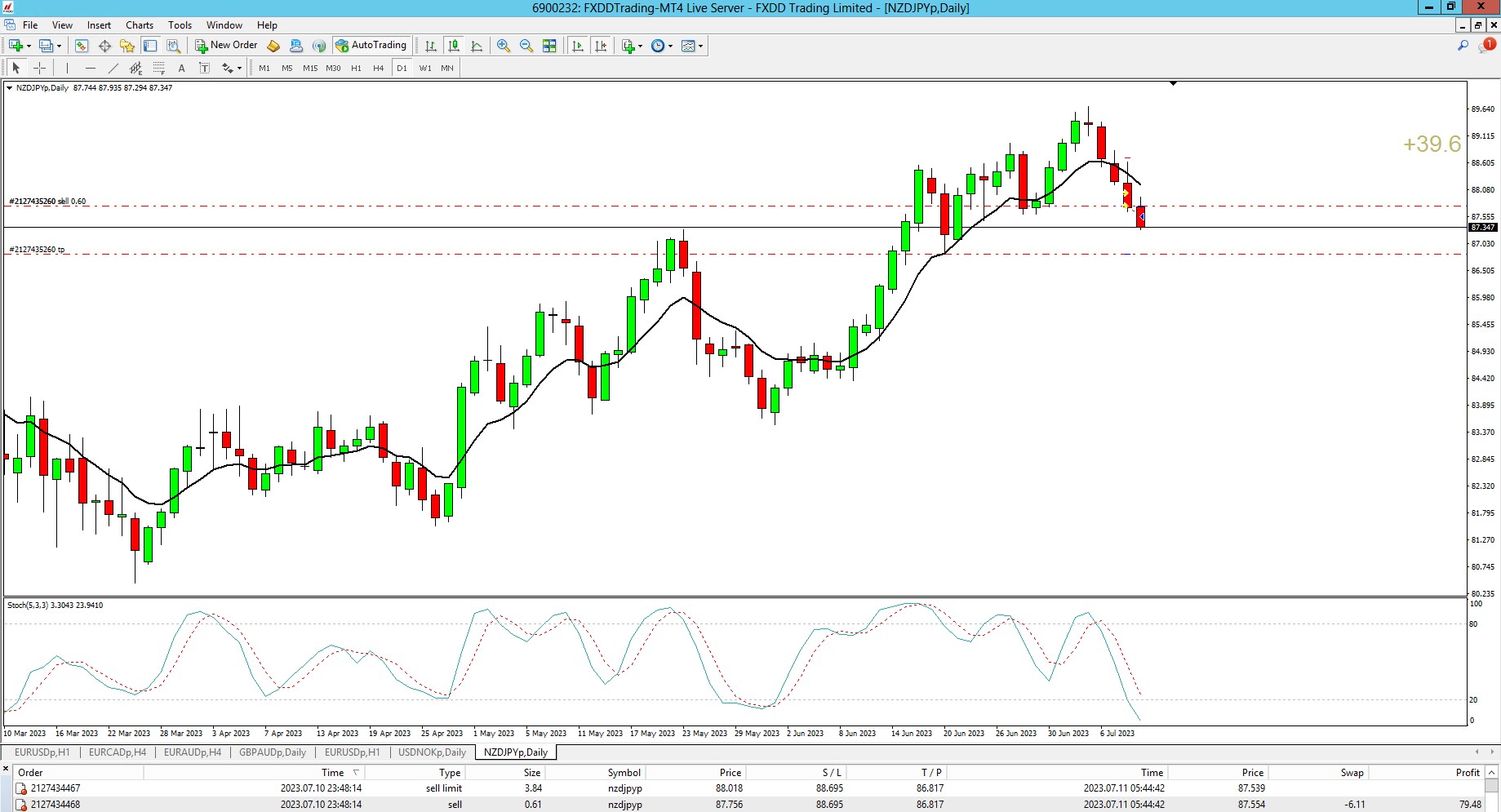
Task: Switch to USDNOKp,Daily chart tab
Action: click(432, 752)
